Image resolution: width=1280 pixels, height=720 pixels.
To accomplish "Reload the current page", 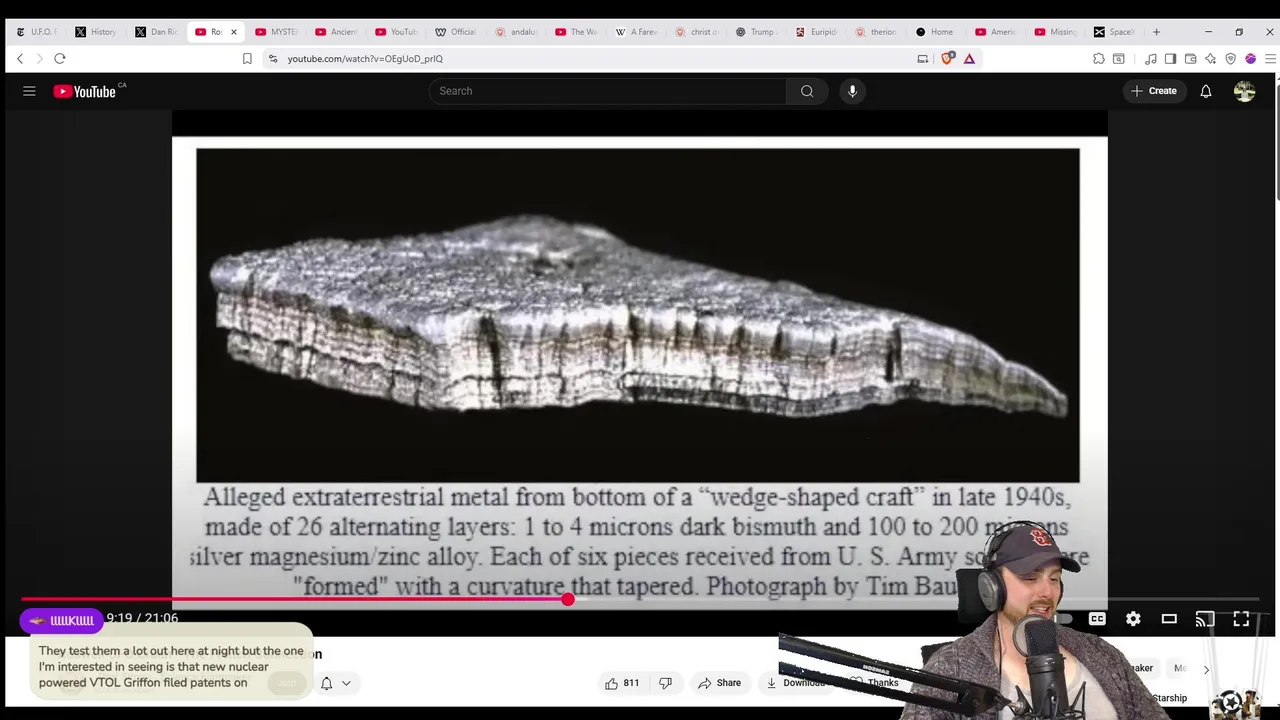I will (x=60, y=59).
